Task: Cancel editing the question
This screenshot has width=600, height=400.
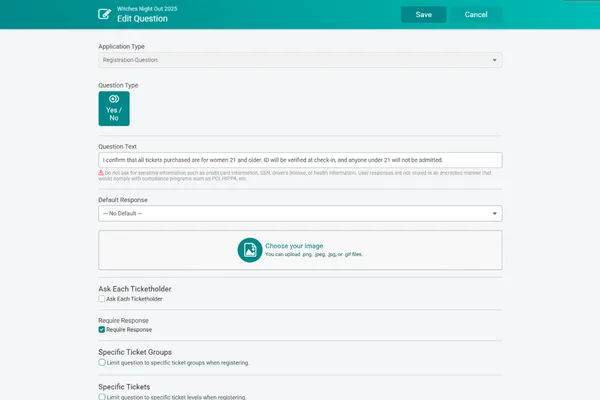Action: coord(476,14)
